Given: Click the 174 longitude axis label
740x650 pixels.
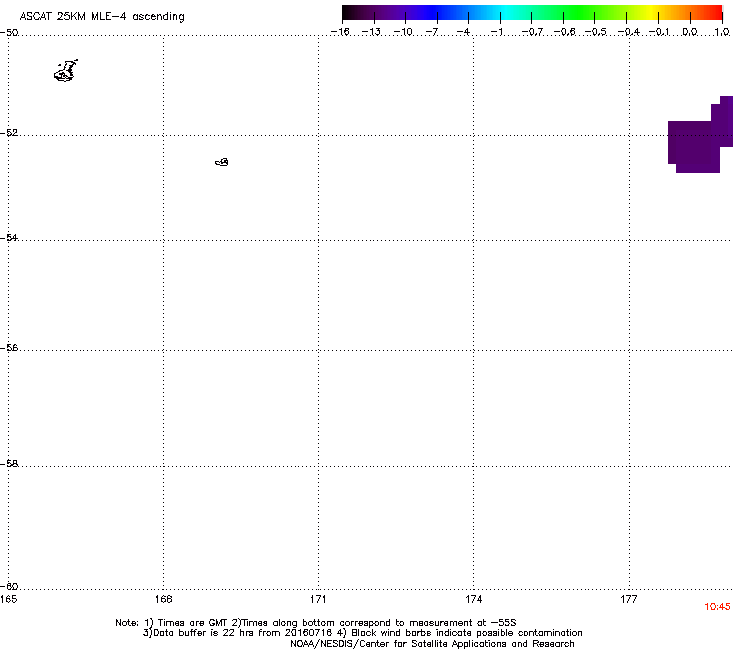Looking at the screenshot, I should (x=474, y=599).
